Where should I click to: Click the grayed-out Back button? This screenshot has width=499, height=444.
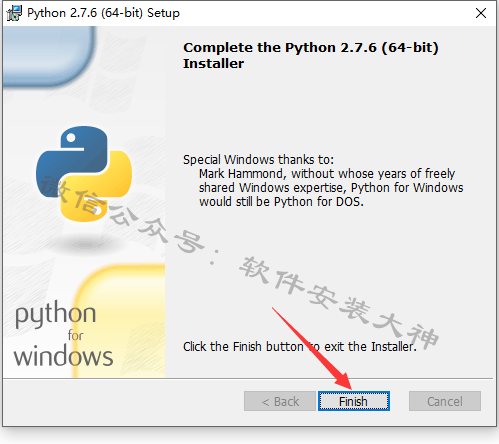pyautogui.click(x=280, y=401)
